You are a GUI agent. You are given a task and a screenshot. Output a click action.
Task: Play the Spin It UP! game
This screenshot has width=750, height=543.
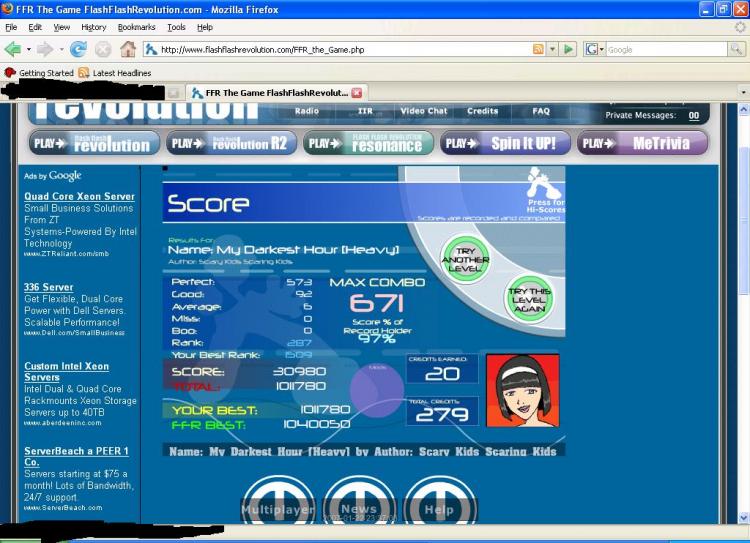pyautogui.click(x=505, y=143)
